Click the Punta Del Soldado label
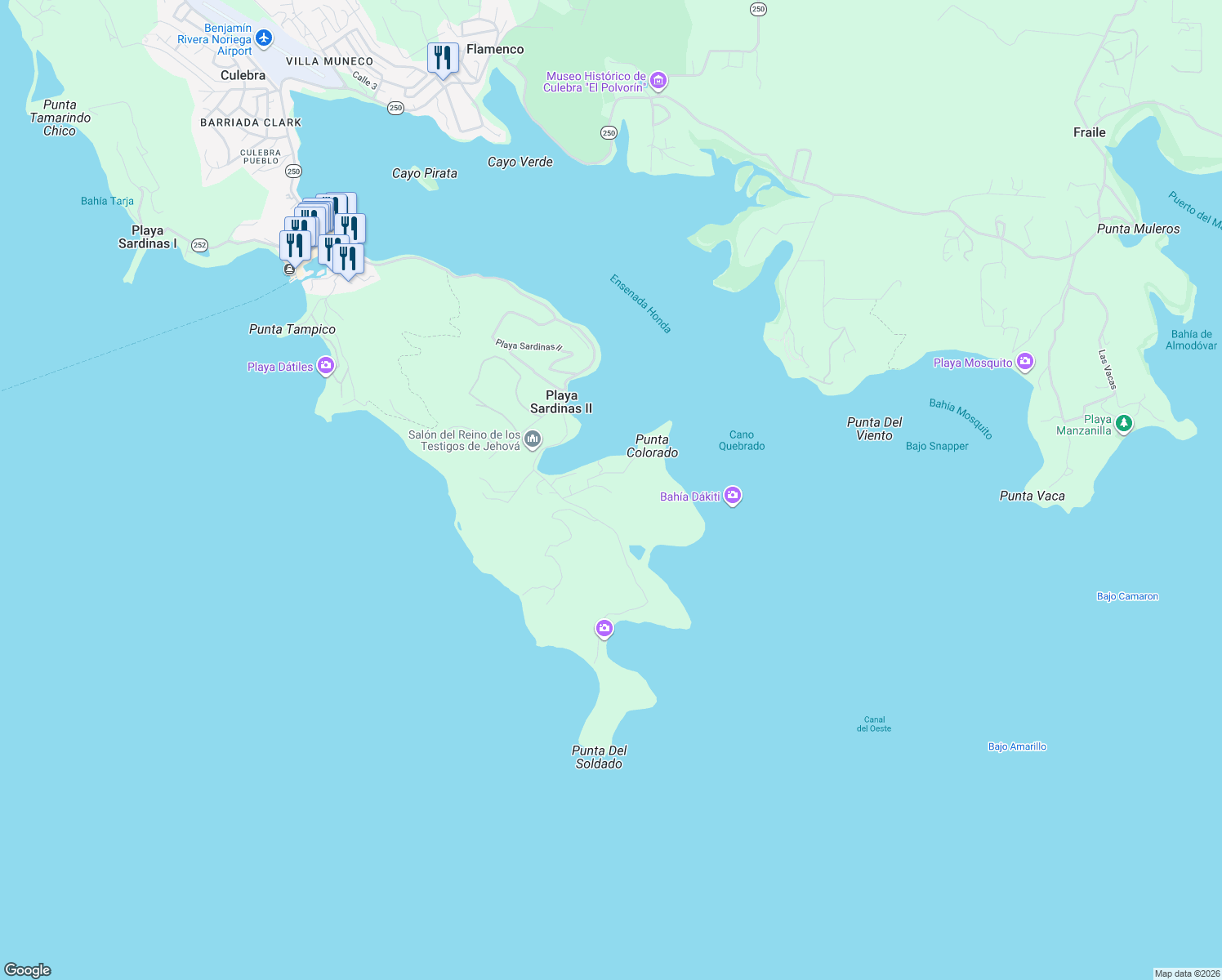This screenshot has height=980, width=1222. [x=600, y=757]
